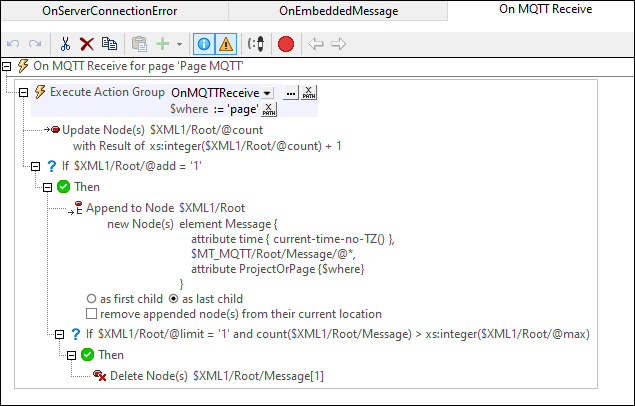
Task: Click the Copy icon in toolbar
Action: pyautogui.click(x=109, y=44)
